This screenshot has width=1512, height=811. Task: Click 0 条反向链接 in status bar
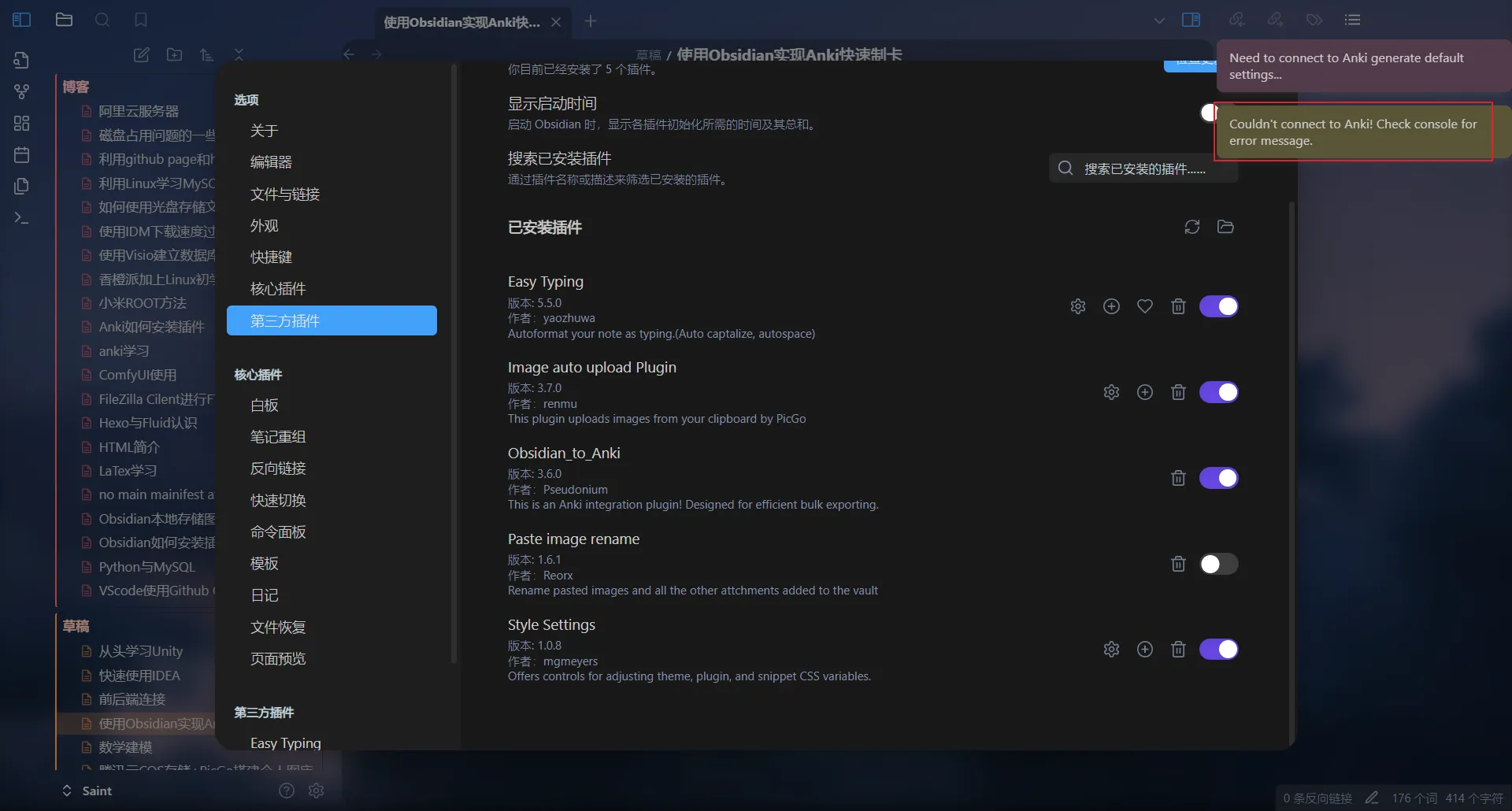click(1317, 798)
